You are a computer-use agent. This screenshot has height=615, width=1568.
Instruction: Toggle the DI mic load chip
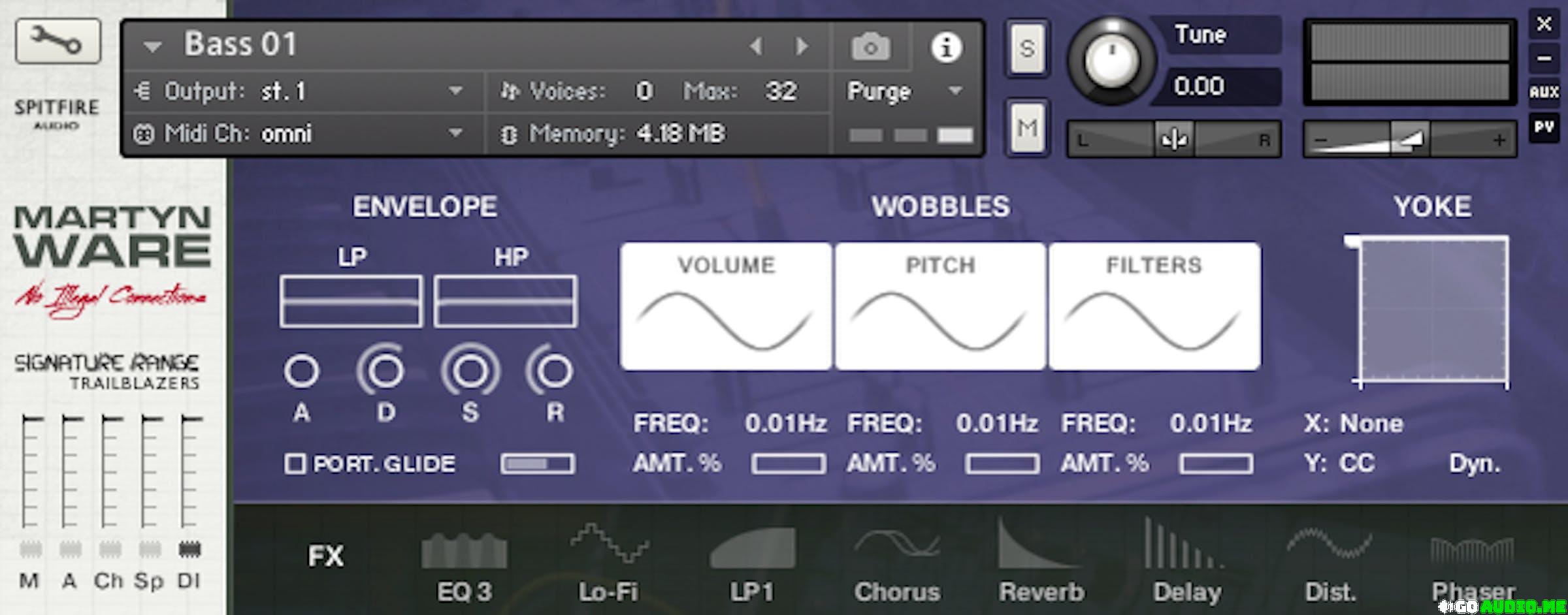[x=189, y=549]
